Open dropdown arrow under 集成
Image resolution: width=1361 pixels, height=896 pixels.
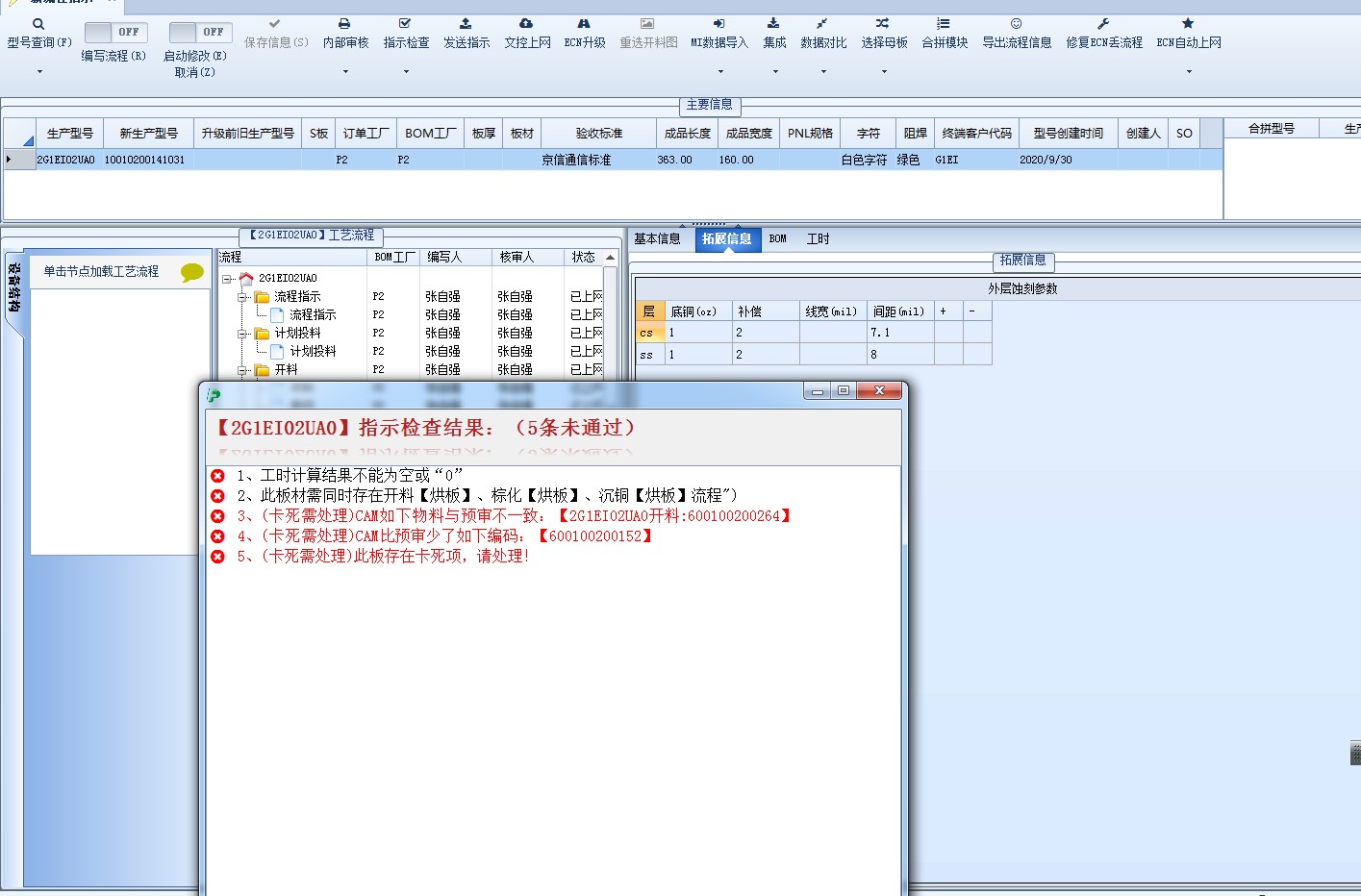pyautogui.click(x=774, y=72)
